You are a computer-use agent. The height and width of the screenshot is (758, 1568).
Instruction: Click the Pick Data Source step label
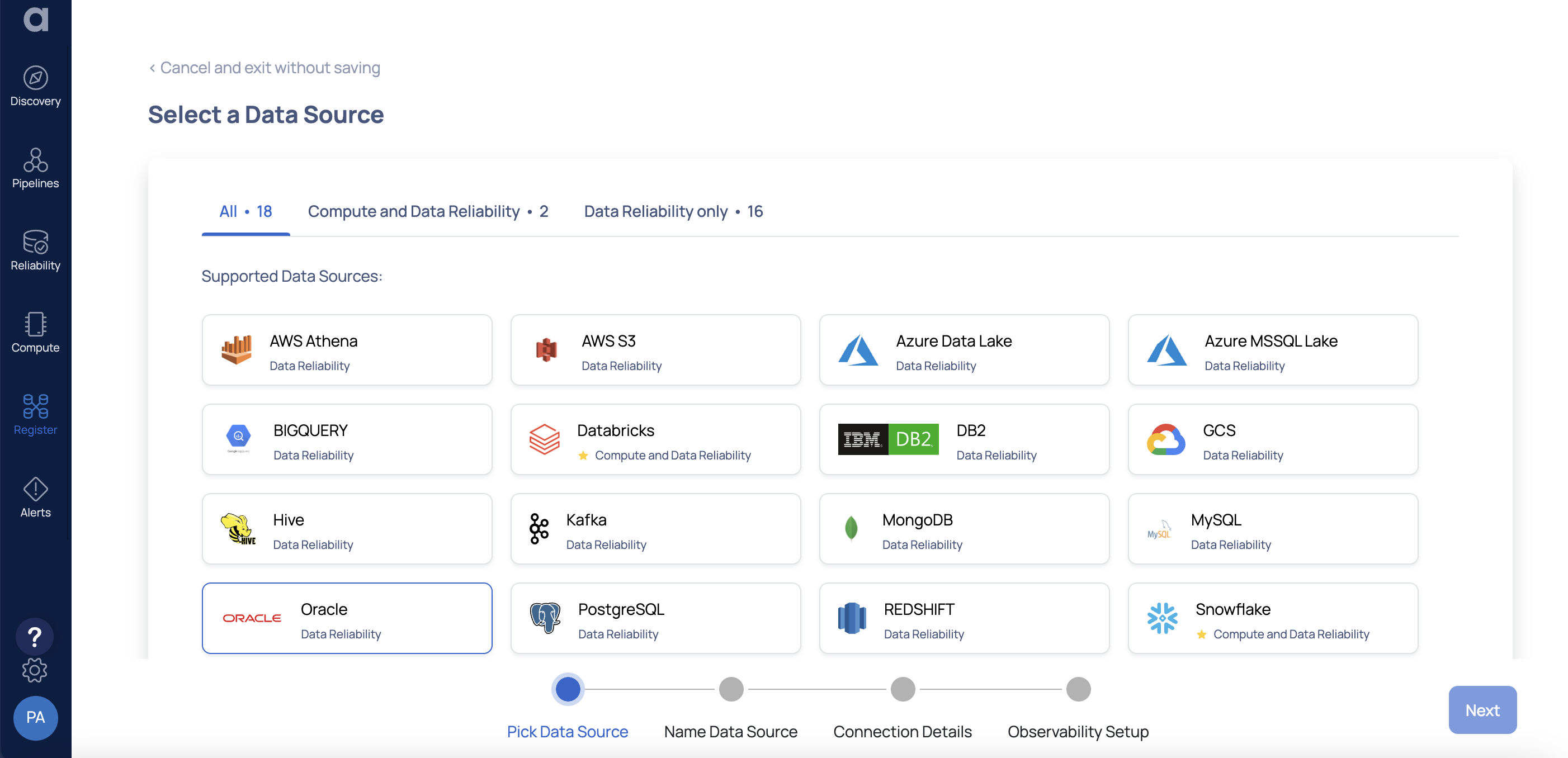pos(567,731)
